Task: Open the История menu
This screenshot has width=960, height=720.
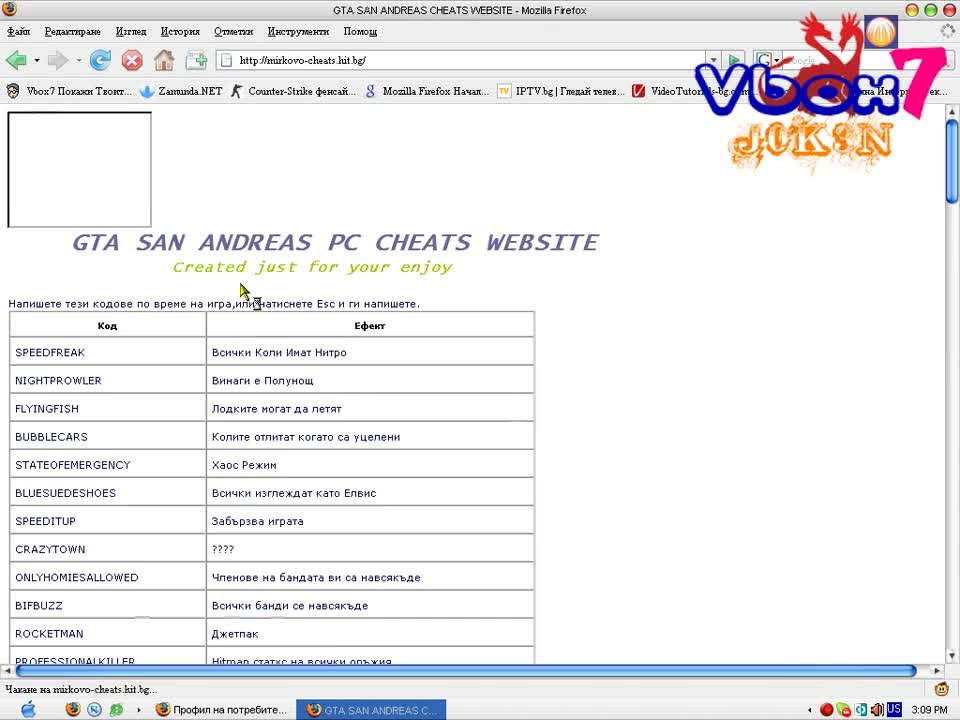Action: (180, 31)
